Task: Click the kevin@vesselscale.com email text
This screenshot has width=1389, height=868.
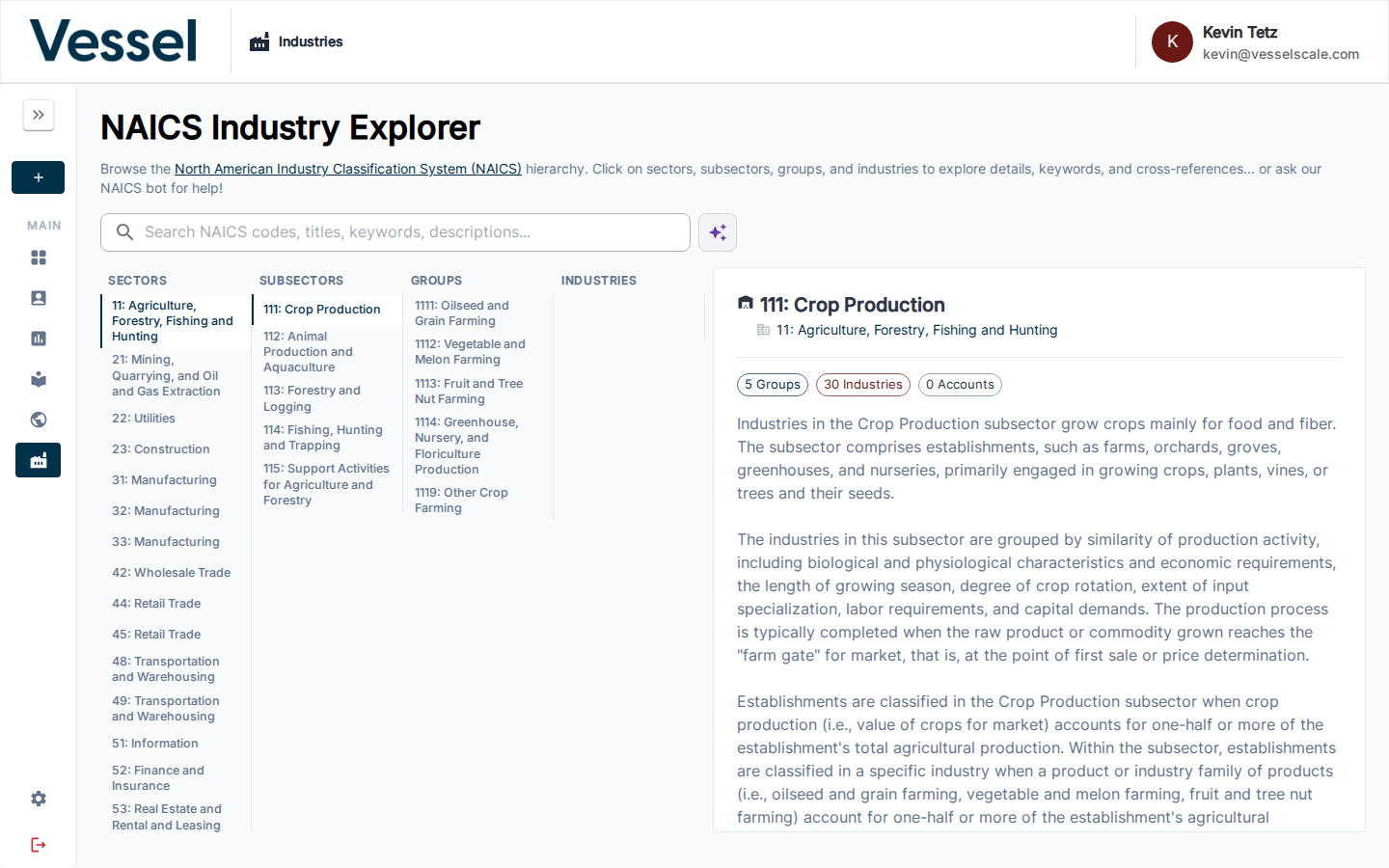Action: [1281, 54]
